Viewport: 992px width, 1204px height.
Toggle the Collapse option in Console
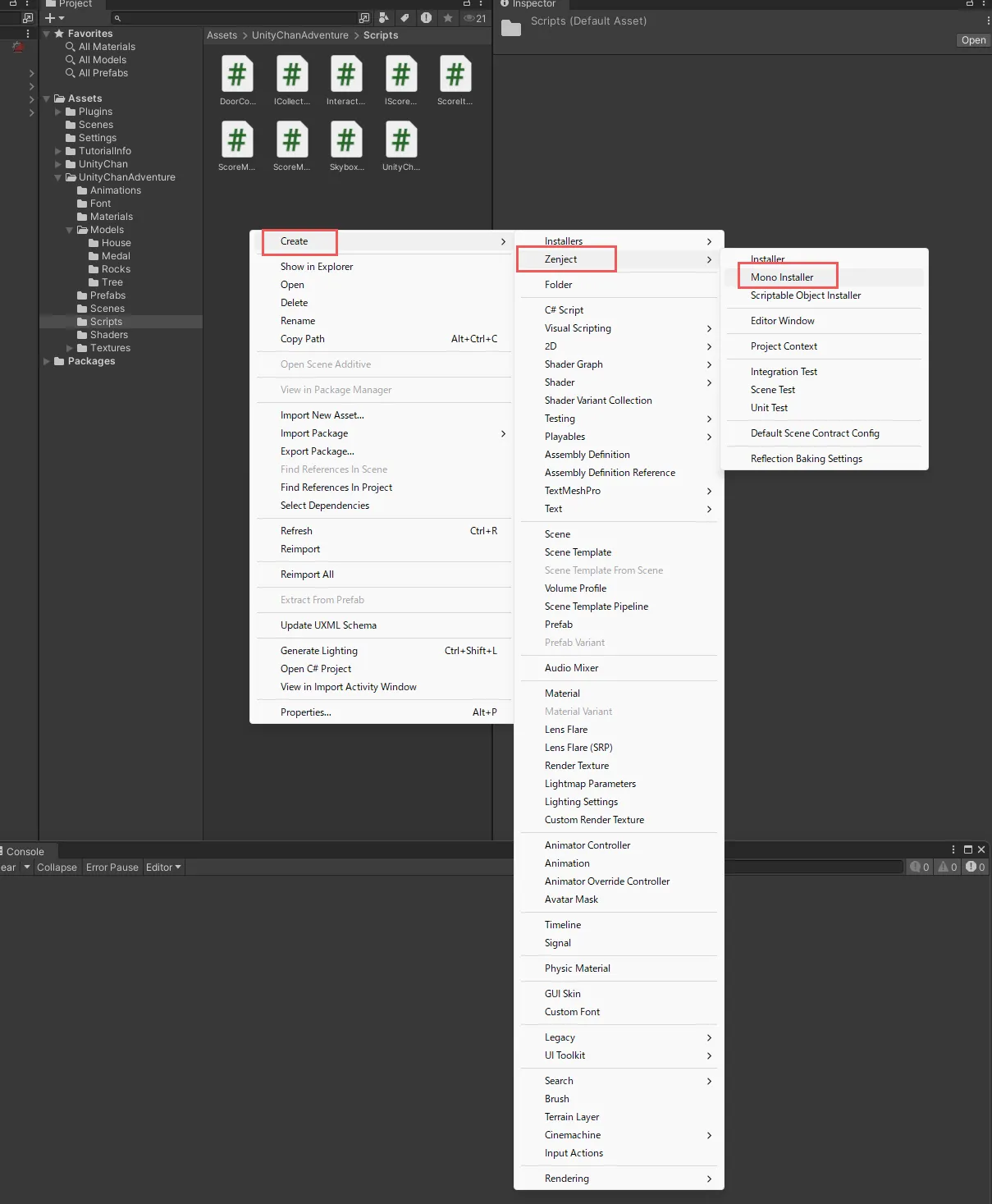57,868
